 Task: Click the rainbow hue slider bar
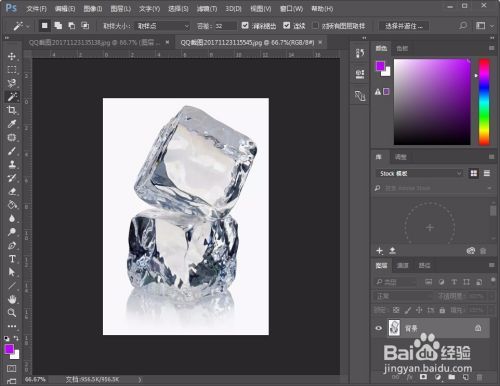click(x=484, y=102)
